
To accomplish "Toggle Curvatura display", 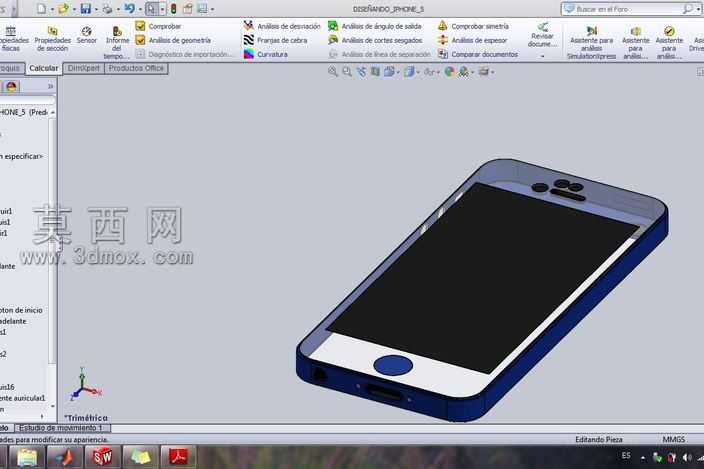I will [x=265, y=54].
